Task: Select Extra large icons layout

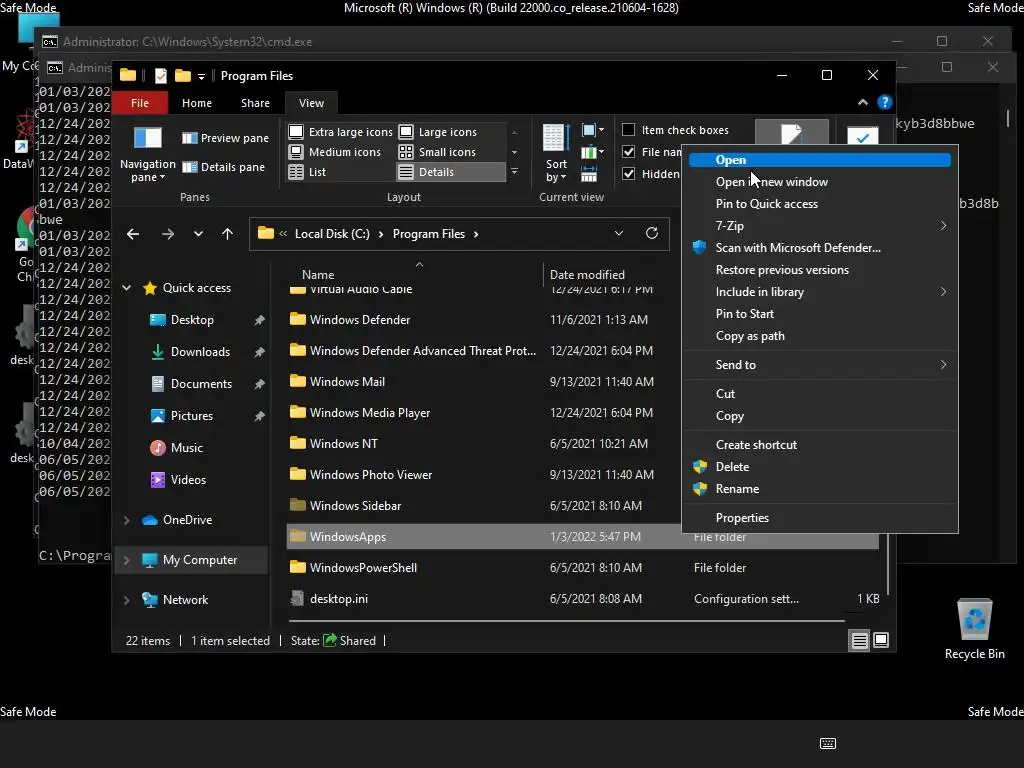Action: [x=340, y=132]
